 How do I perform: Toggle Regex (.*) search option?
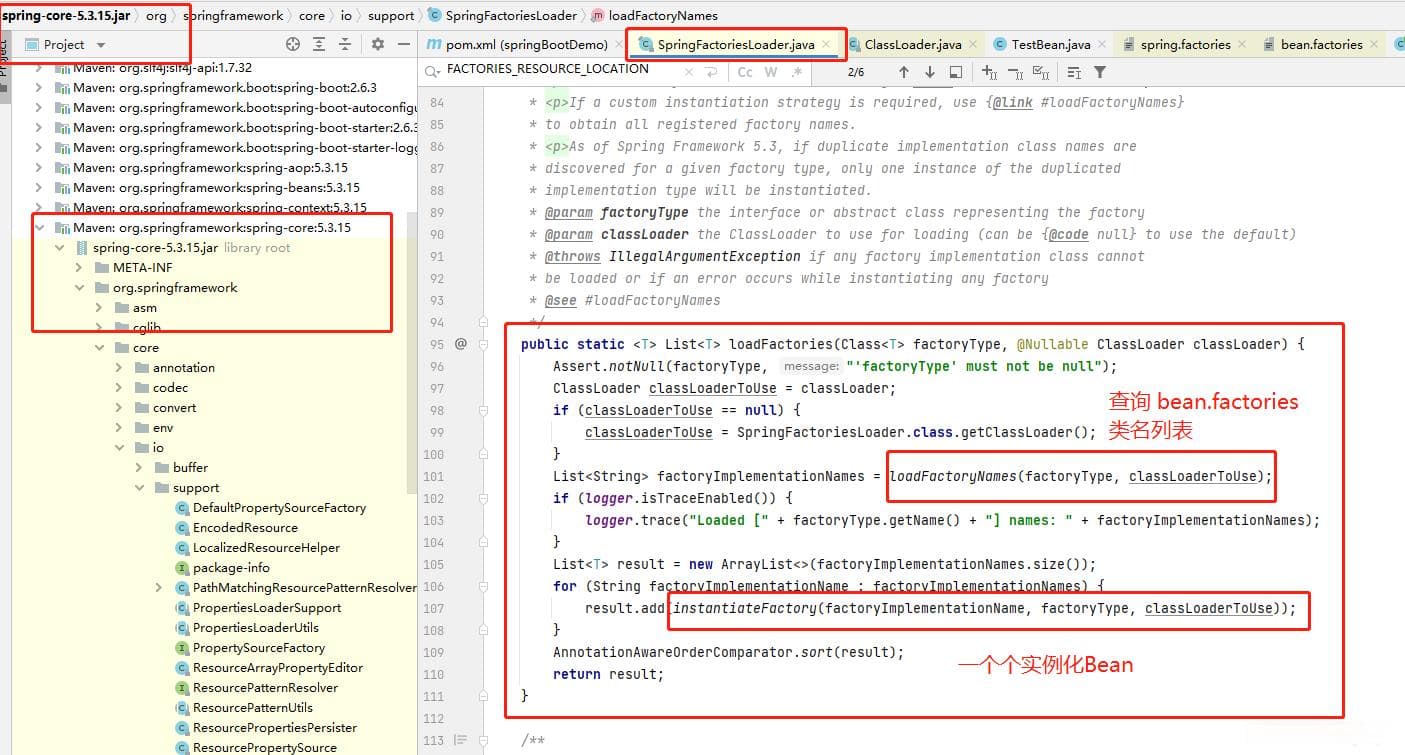tap(797, 72)
